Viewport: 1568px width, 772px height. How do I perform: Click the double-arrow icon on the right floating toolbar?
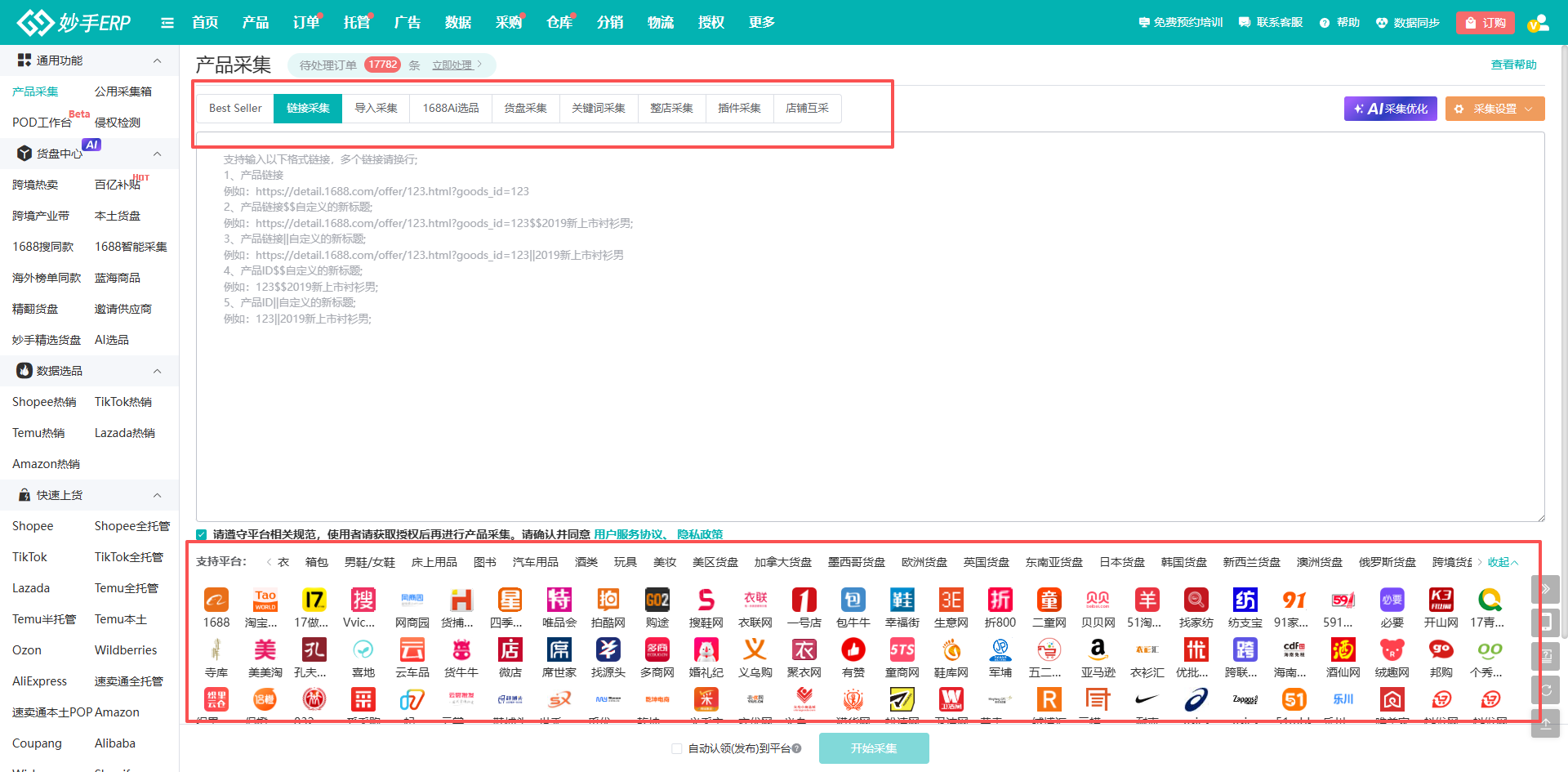(1545, 589)
